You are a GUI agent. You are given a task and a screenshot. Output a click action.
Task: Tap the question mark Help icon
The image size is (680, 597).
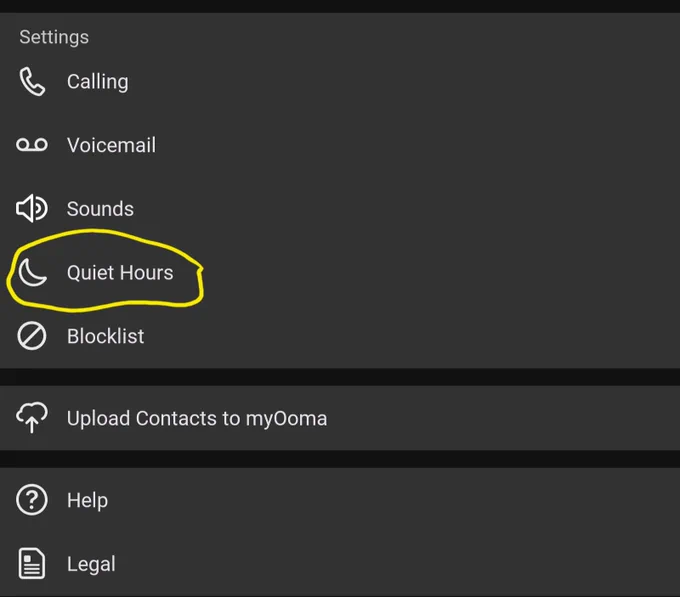32,500
